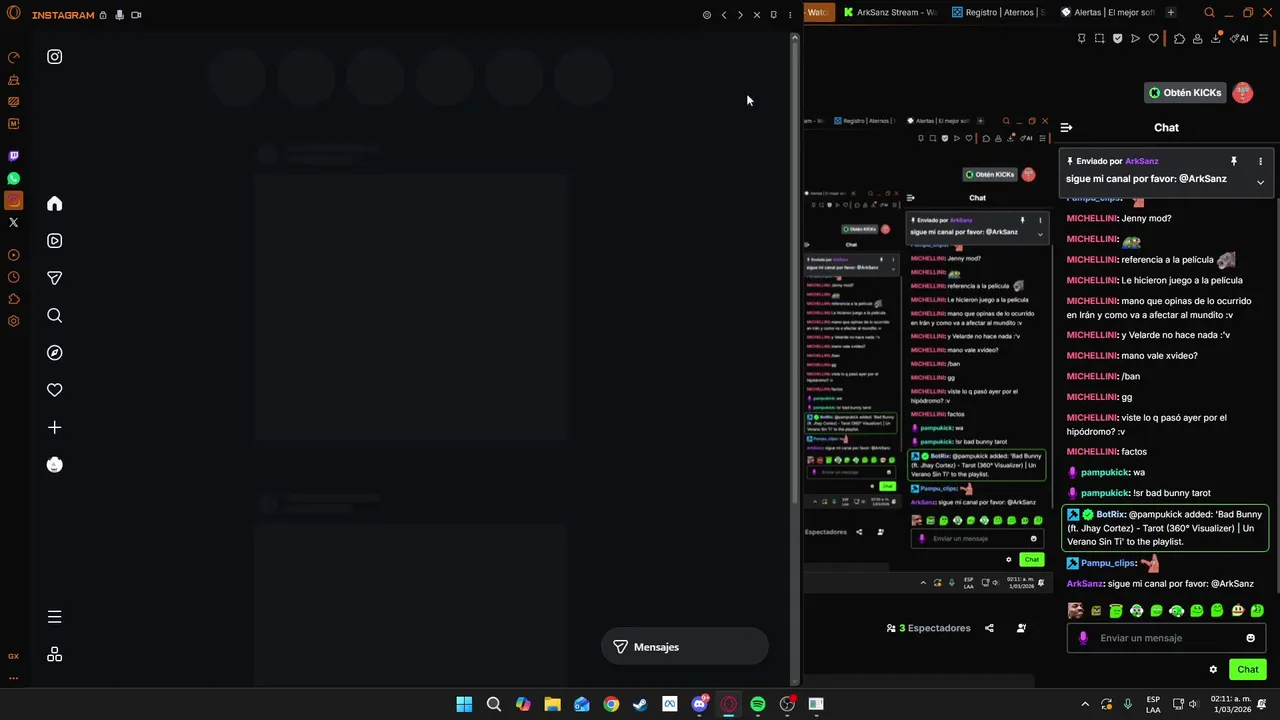Switch to ArkSanz Stream tab
Viewport: 1280px width, 720px height.
(889, 13)
